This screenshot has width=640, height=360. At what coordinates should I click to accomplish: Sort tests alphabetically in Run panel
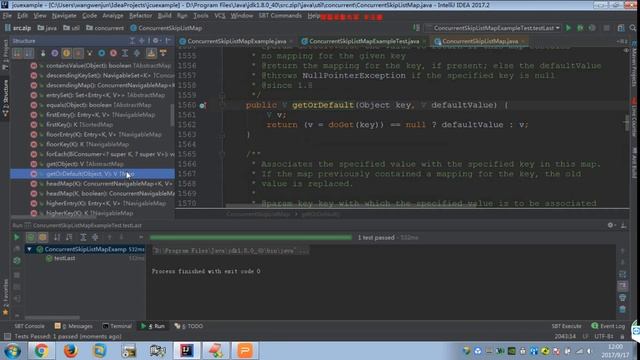[x=57, y=237]
